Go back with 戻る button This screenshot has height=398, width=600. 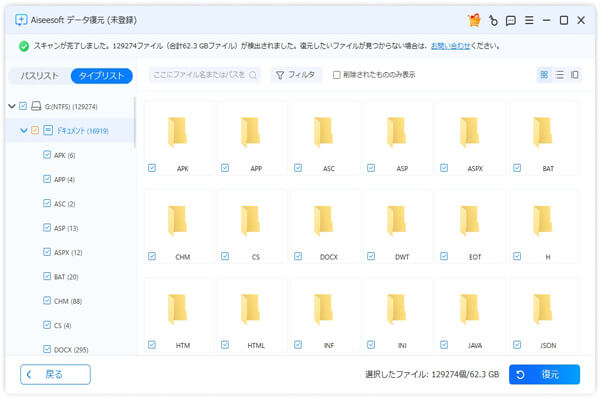tap(55, 374)
